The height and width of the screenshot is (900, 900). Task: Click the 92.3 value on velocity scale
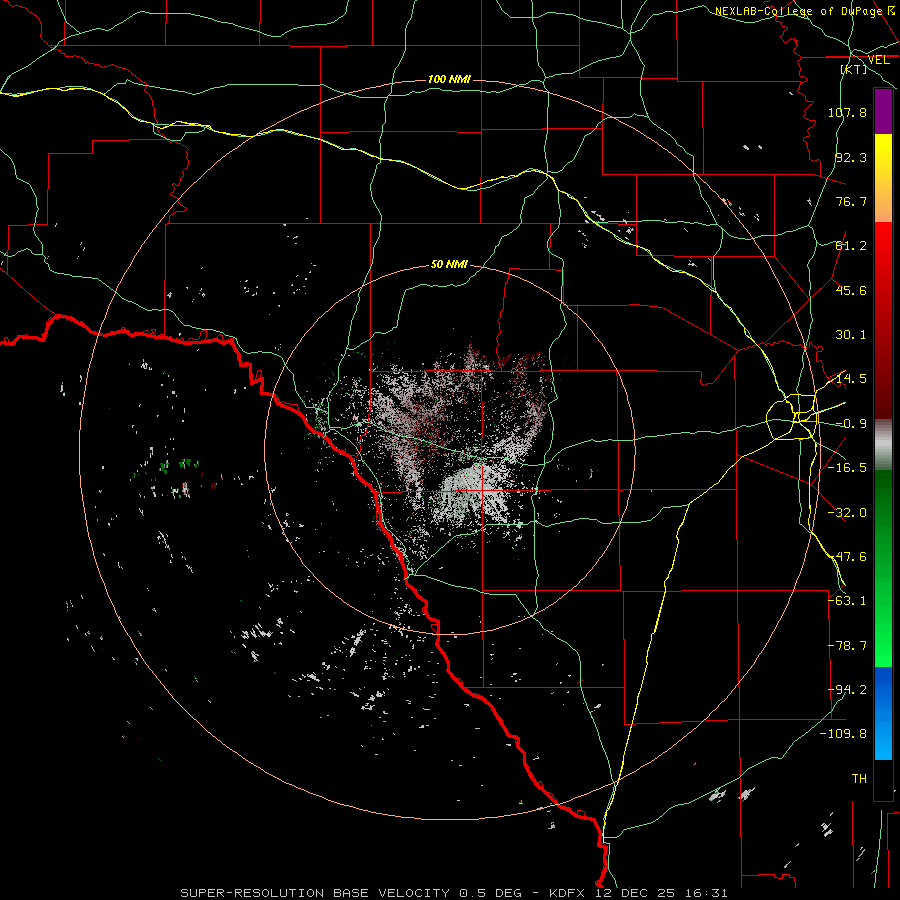851,157
